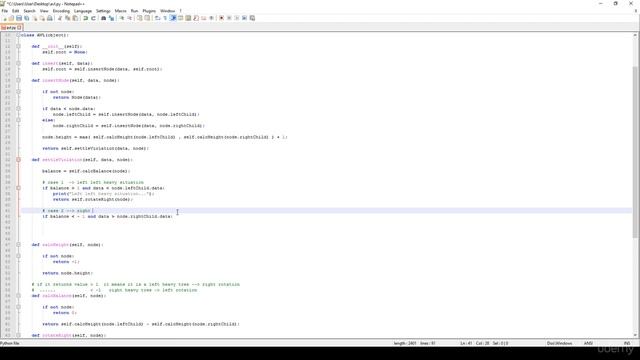Toggle show all characters

pos(165,18)
